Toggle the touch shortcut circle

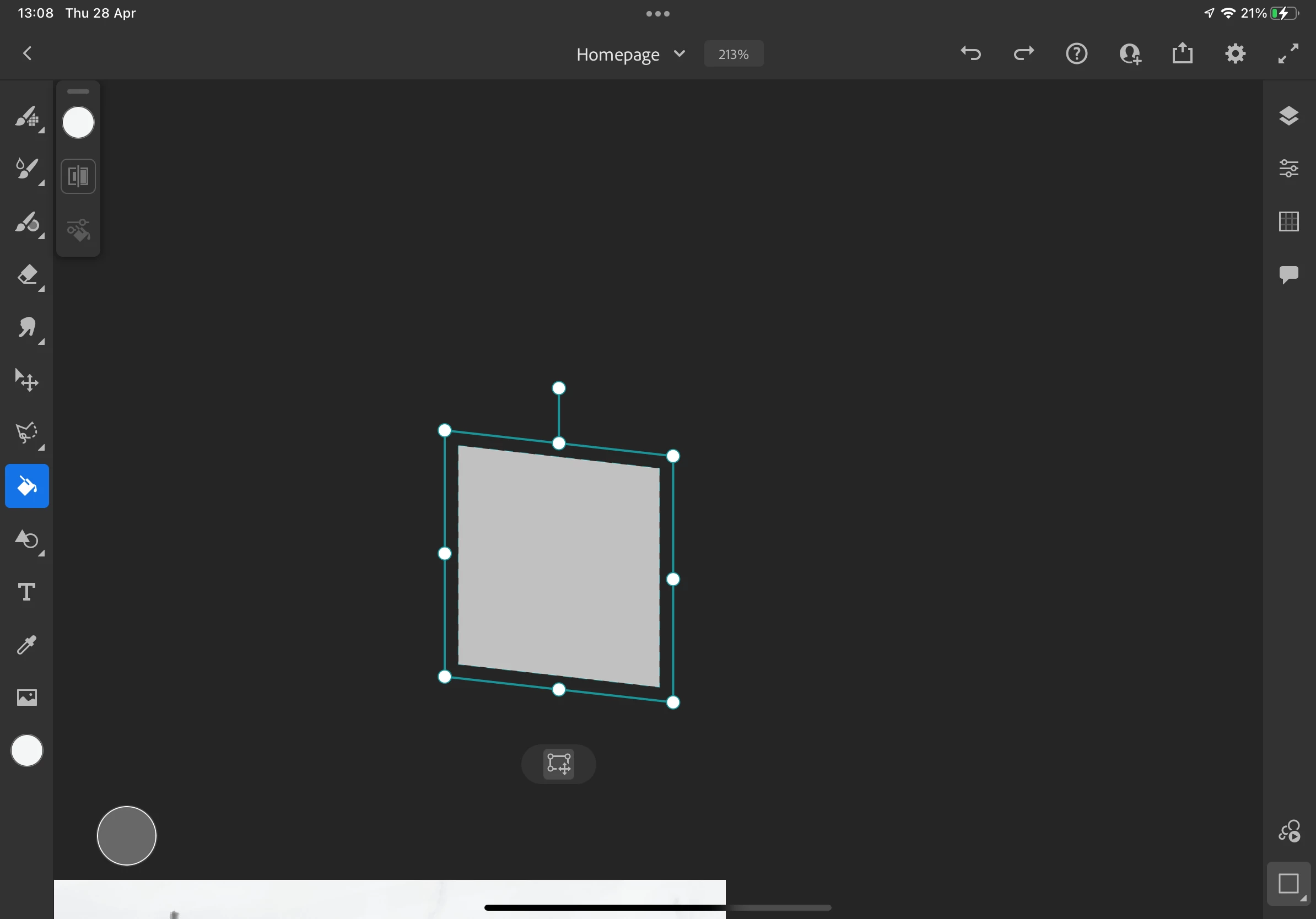point(127,835)
